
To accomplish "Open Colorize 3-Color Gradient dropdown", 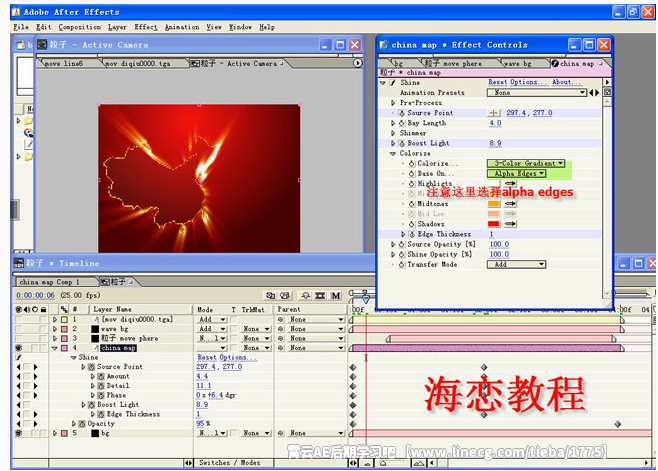I will click(526, 163).
